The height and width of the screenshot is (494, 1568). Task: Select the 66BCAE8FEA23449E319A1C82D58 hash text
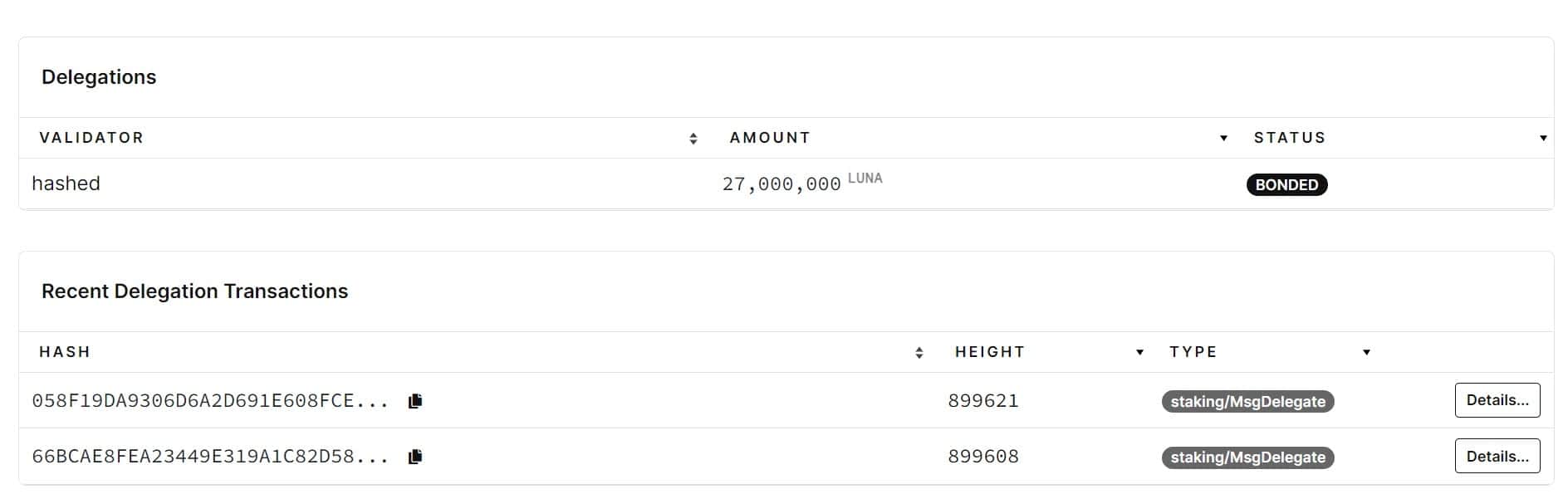[210, 457]
